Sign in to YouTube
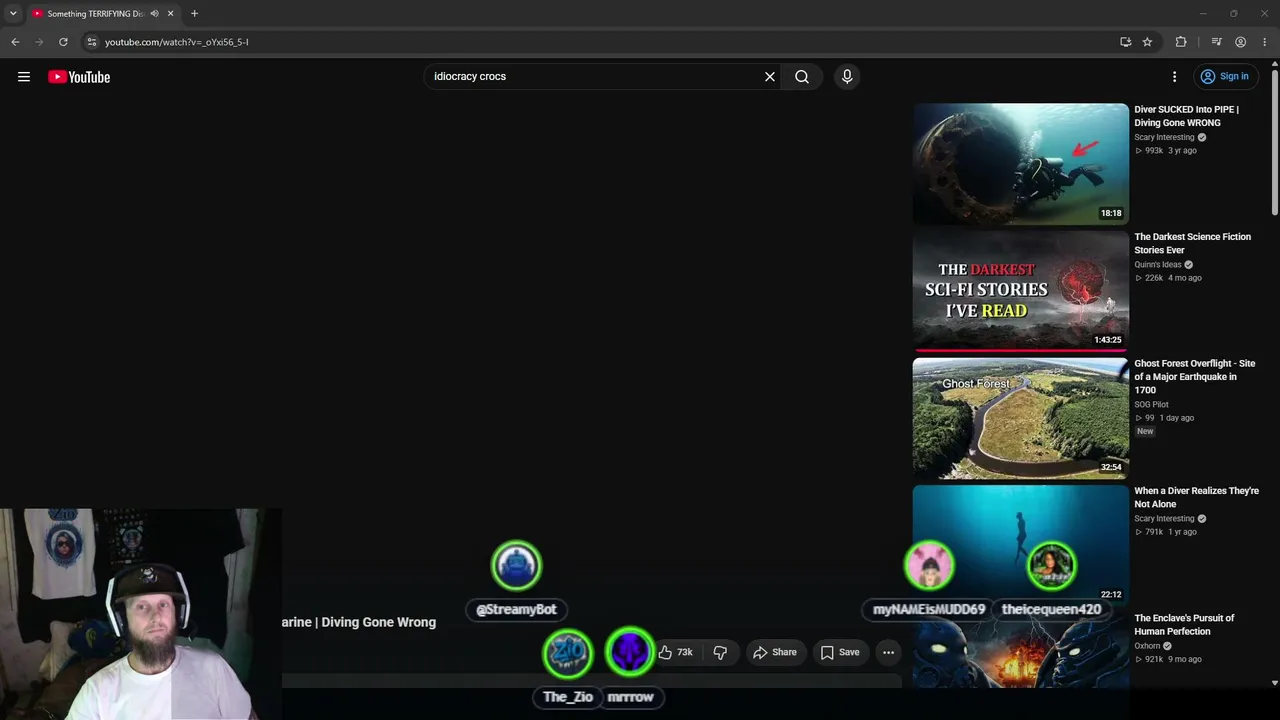Screen dimensions: 1280x720 click(x=1224, y=77)
